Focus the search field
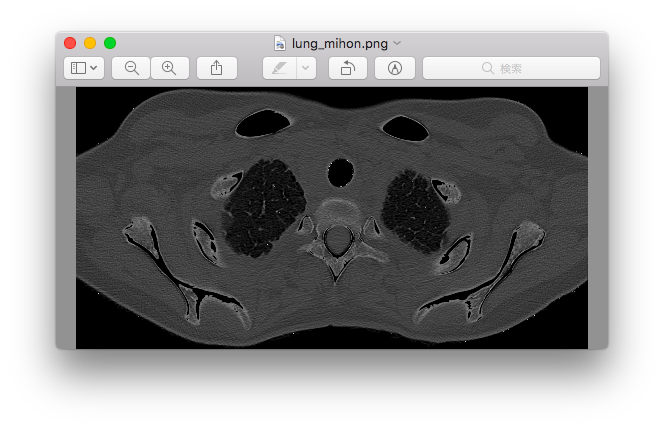The width and height of the screenshot is (664, 429). coord(511,68)
